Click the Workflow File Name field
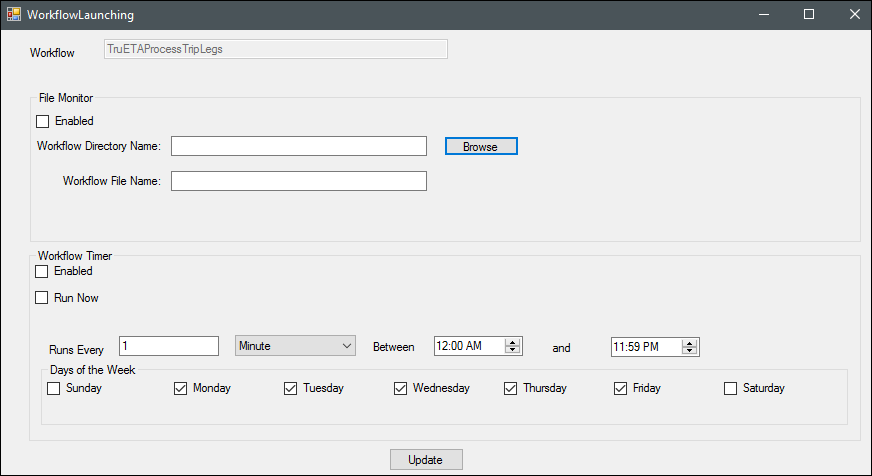872x476 pixels. 299,181
